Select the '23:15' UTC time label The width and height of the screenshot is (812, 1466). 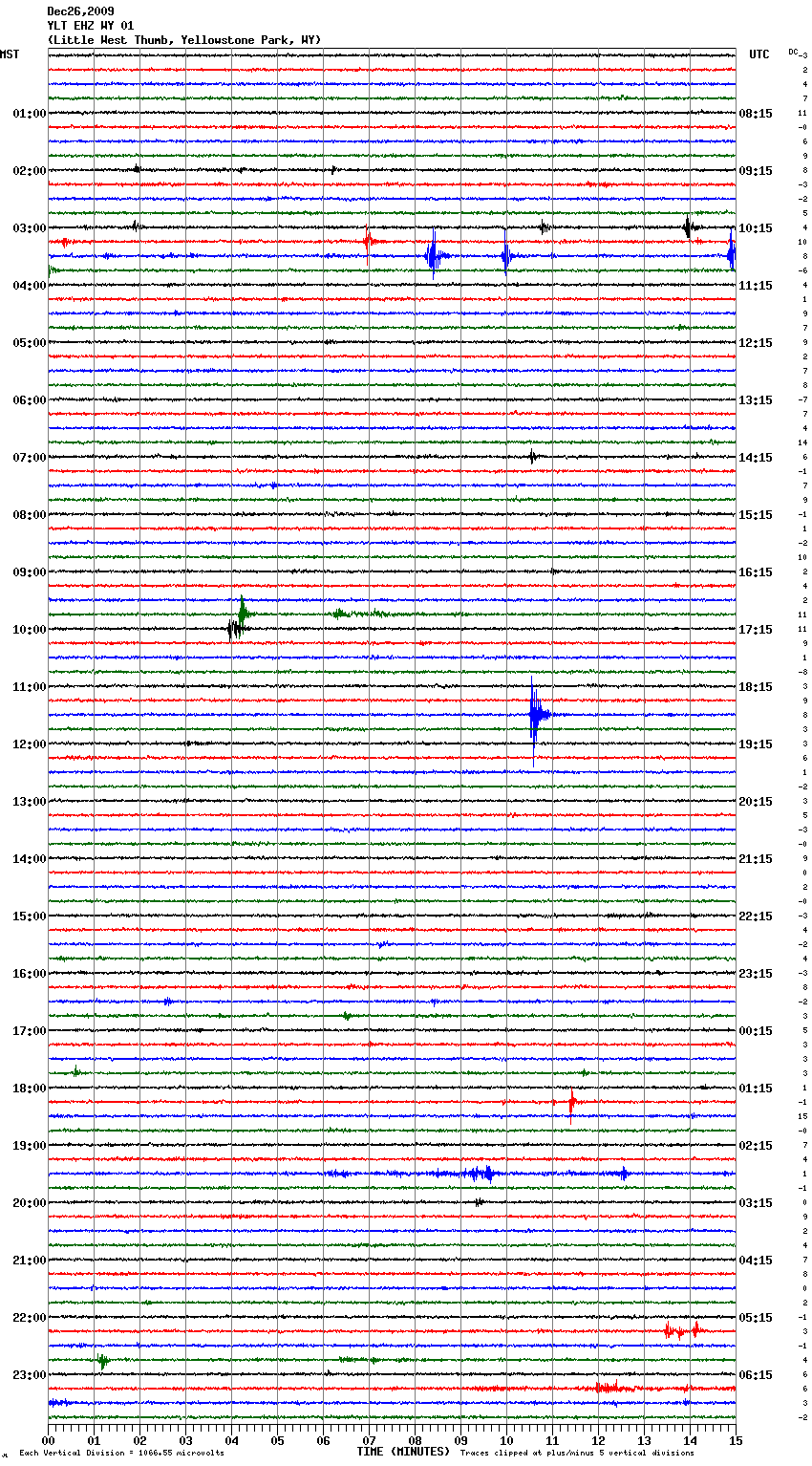click(756, 974)
